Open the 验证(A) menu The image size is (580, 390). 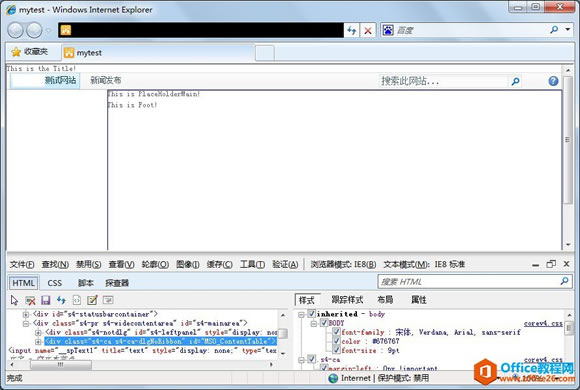coord(285,264)
